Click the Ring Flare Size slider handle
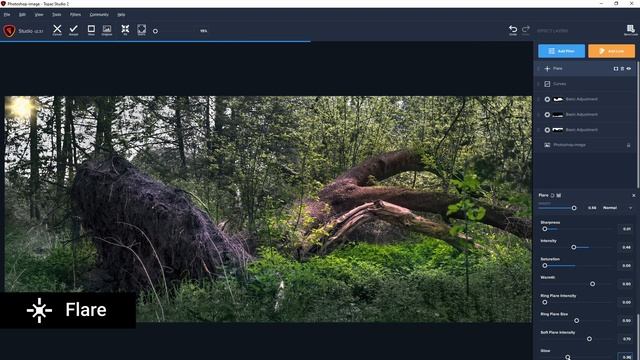 coord(576,321)
